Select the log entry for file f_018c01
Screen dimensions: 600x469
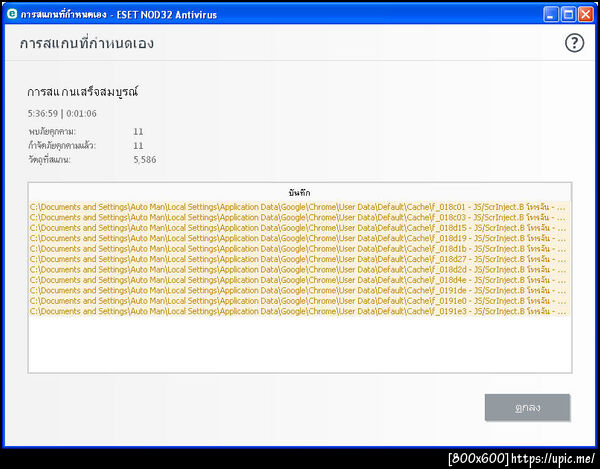pos(299,207)
